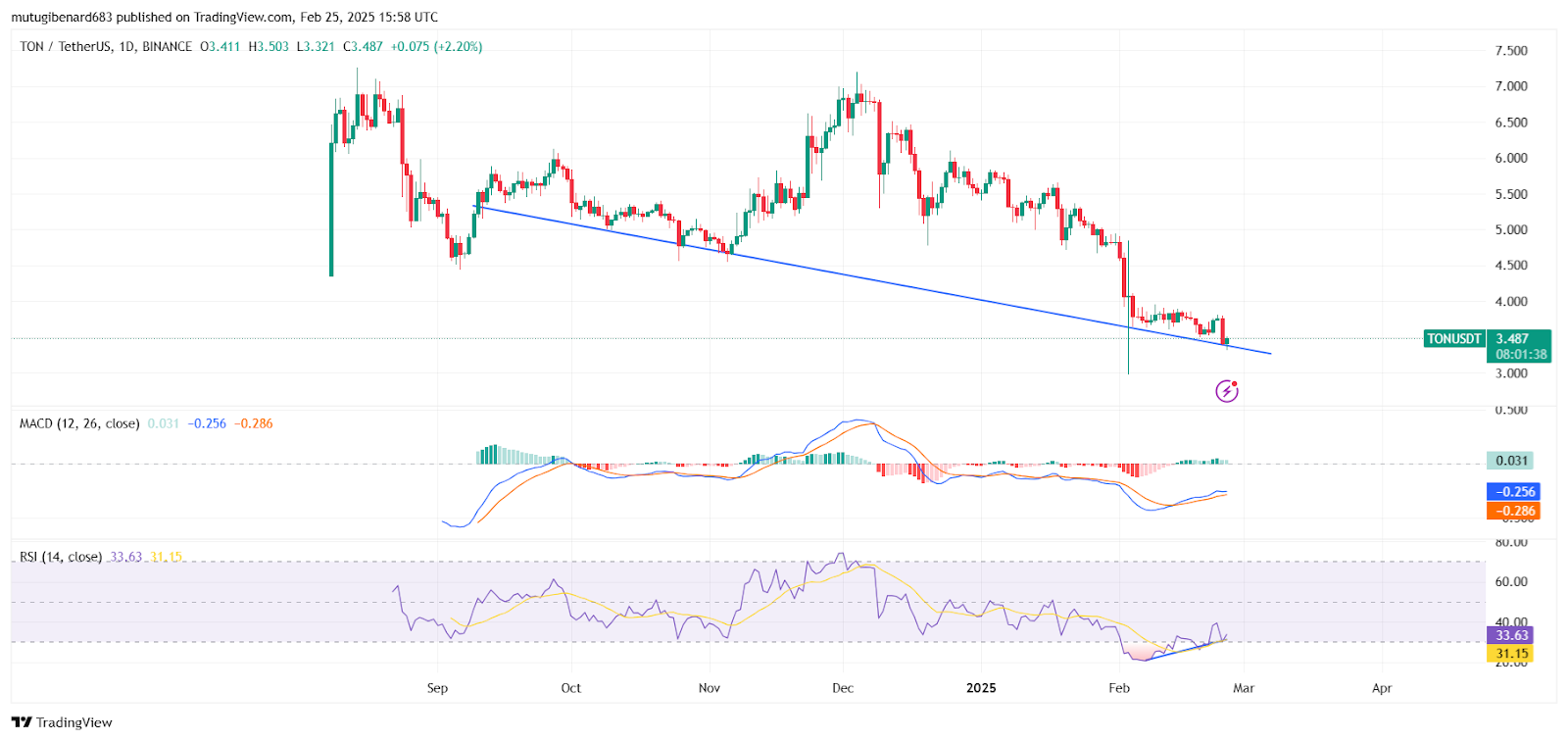Viewport: 1568px width, 741px height.
Task: Click the 3.487 current price label
Action: tap(1512, 339)
